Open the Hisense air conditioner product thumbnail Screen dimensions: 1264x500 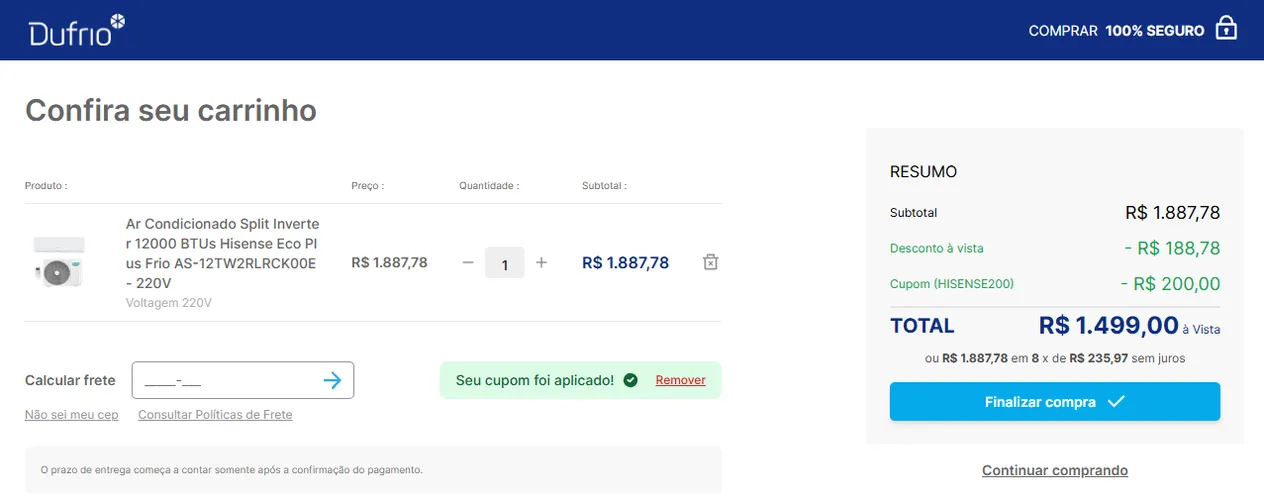(x=59, y=262)
